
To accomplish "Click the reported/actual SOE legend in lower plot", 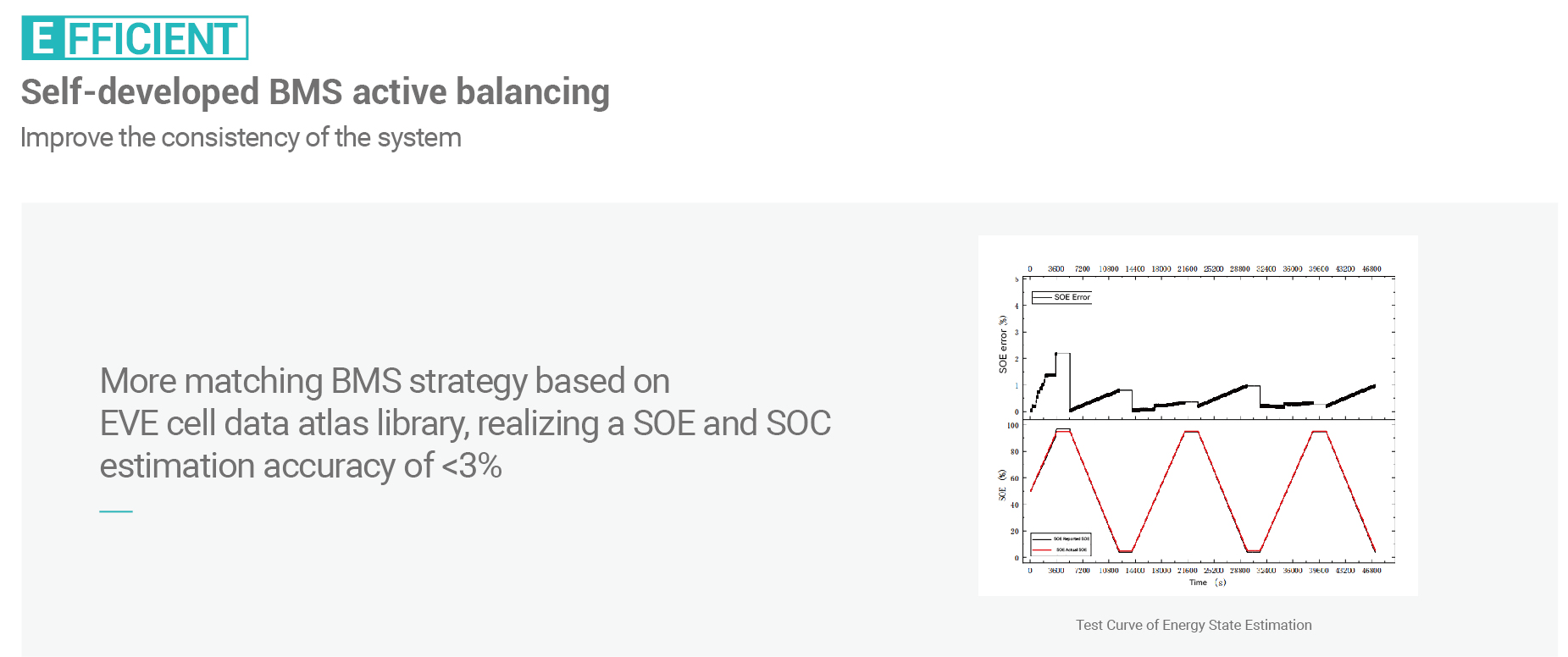I will pos(1061,544).
